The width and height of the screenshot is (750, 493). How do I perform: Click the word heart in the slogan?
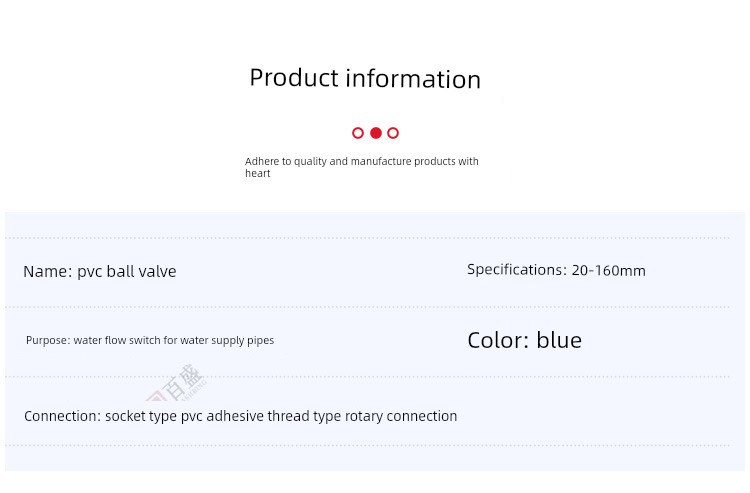pyautogui.click(x=257, y=174)
